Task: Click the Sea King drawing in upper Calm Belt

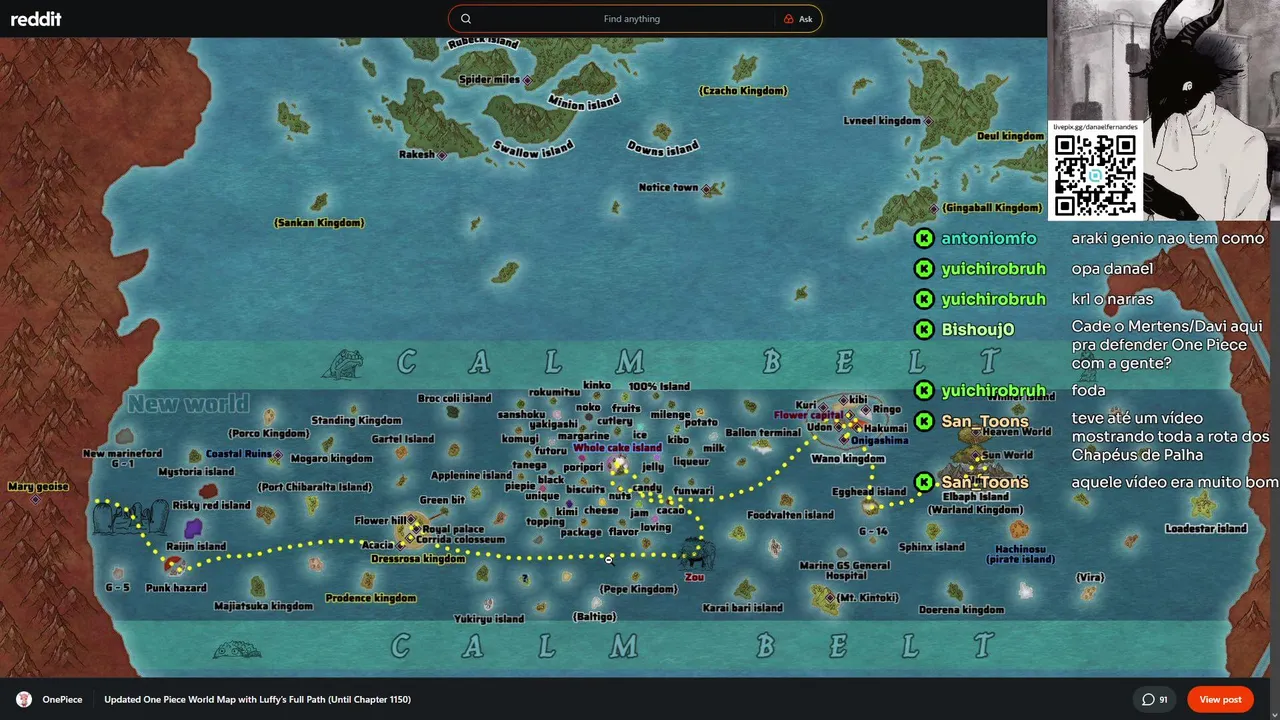Action: (343, 363)
